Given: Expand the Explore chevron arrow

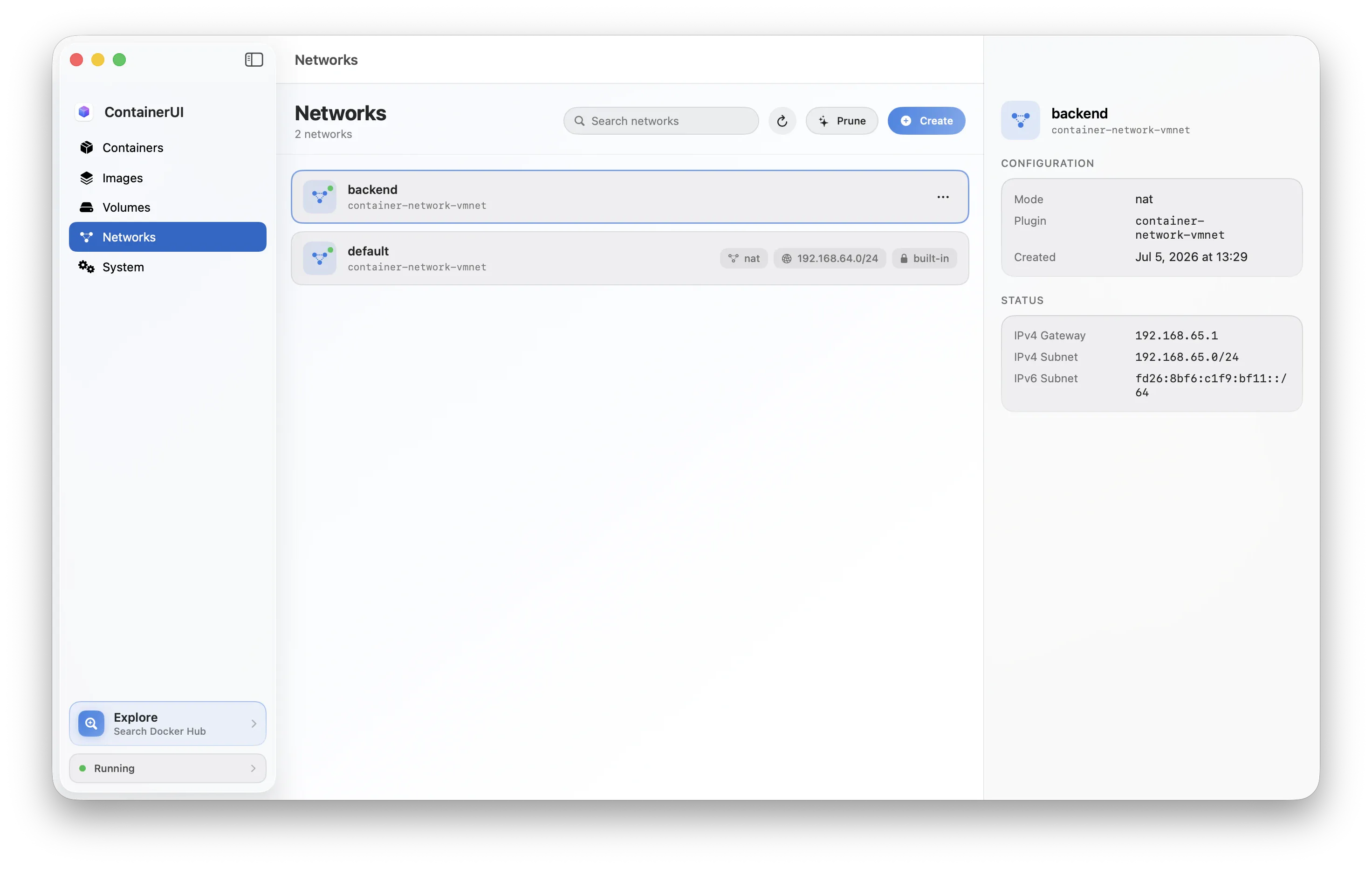Looking at the screenshot, I should [254, 723].
